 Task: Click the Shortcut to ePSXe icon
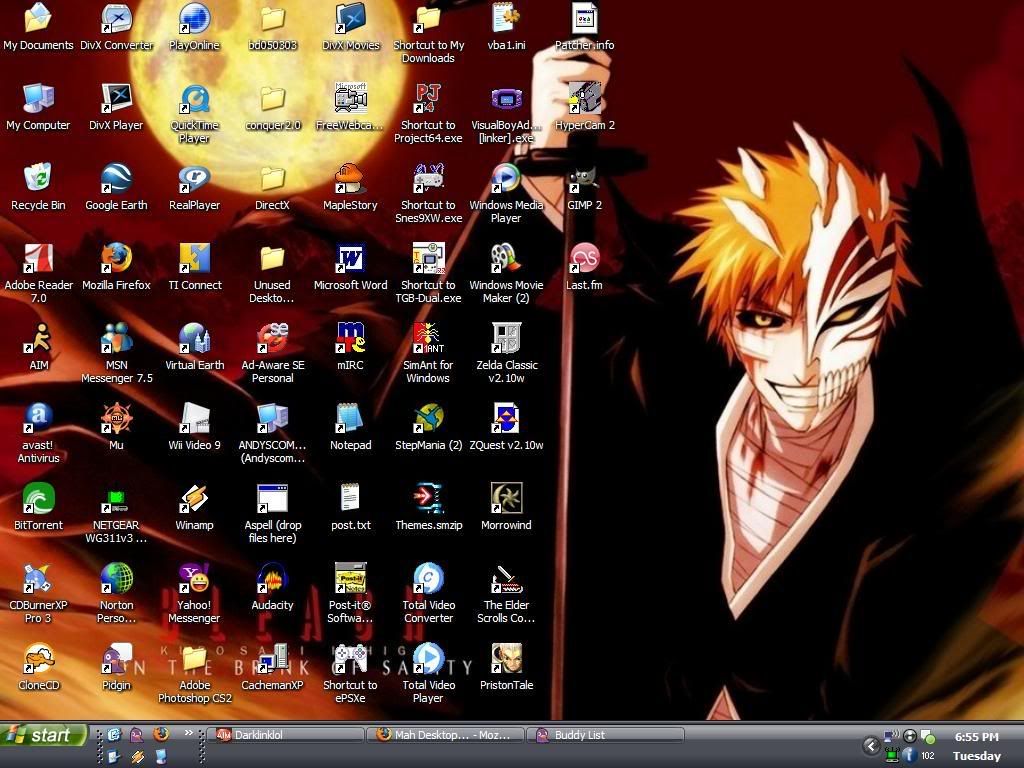pos(350,674)
